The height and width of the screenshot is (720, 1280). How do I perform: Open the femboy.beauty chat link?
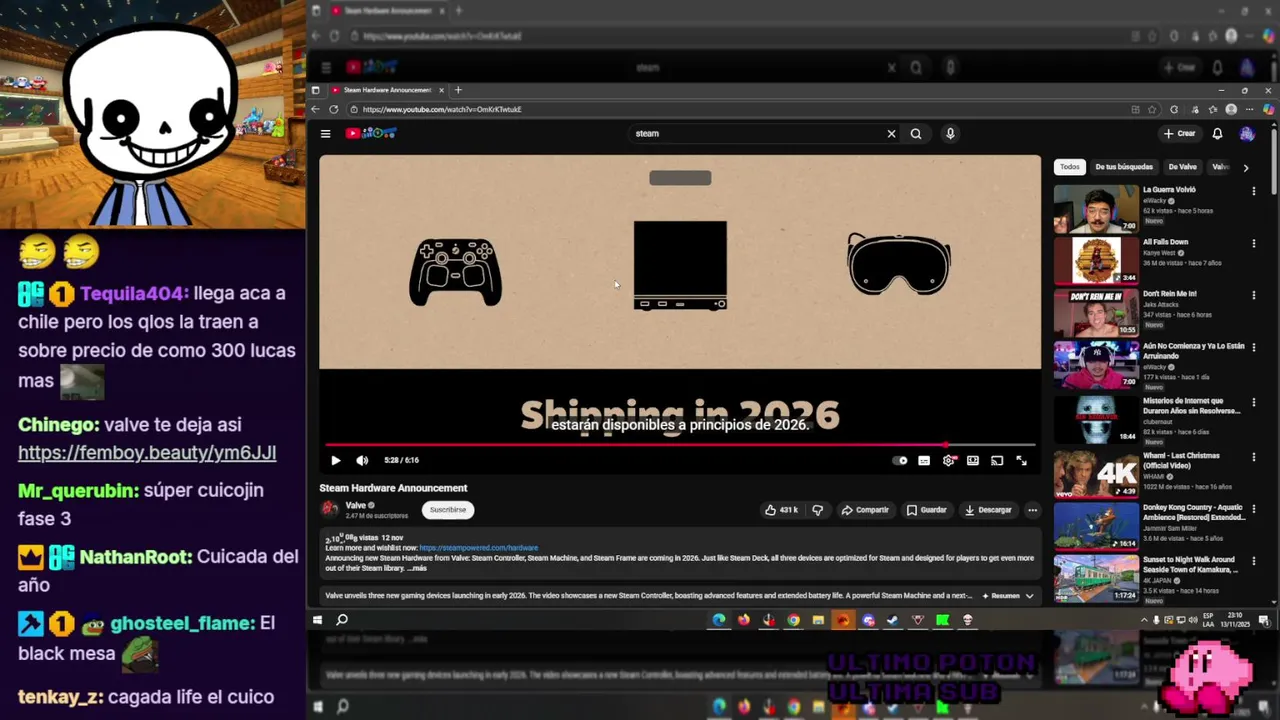point(147,452)
